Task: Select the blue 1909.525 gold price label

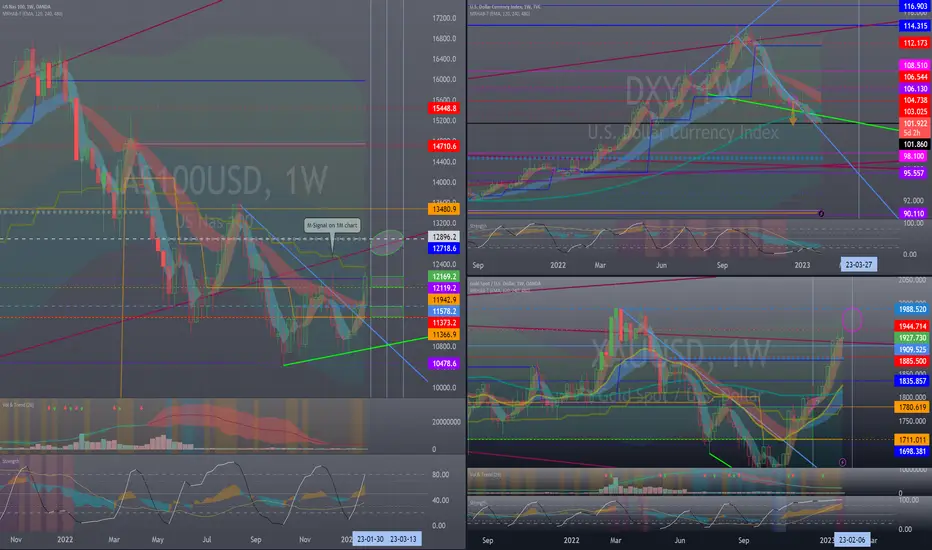Action: [912, 350]
